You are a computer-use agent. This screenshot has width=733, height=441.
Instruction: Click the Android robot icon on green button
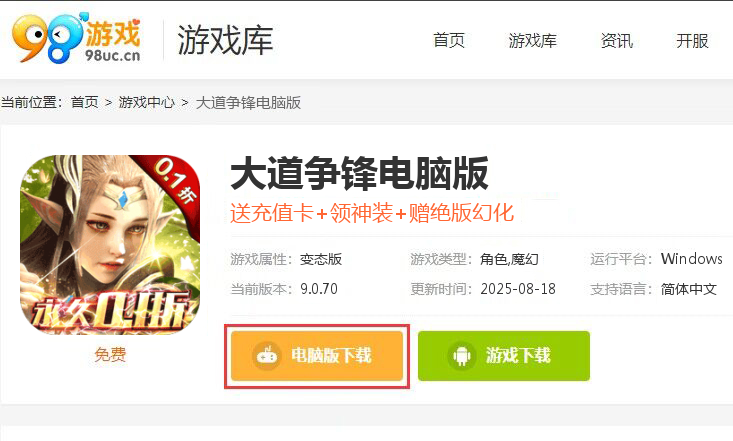[x=462, y=356]
